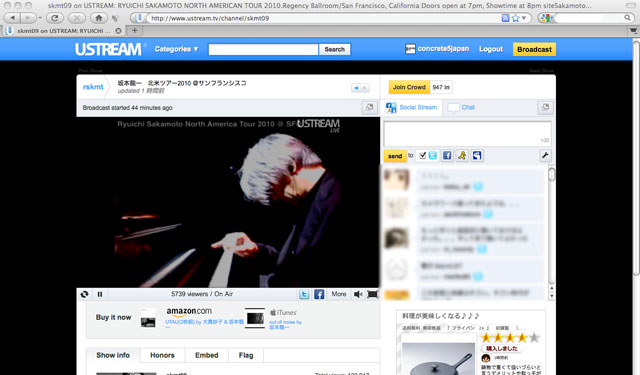Share stream via Twitter icon under video
This screenshot has height=375, width=640.
pyautogui.click(x=304, y=294)
